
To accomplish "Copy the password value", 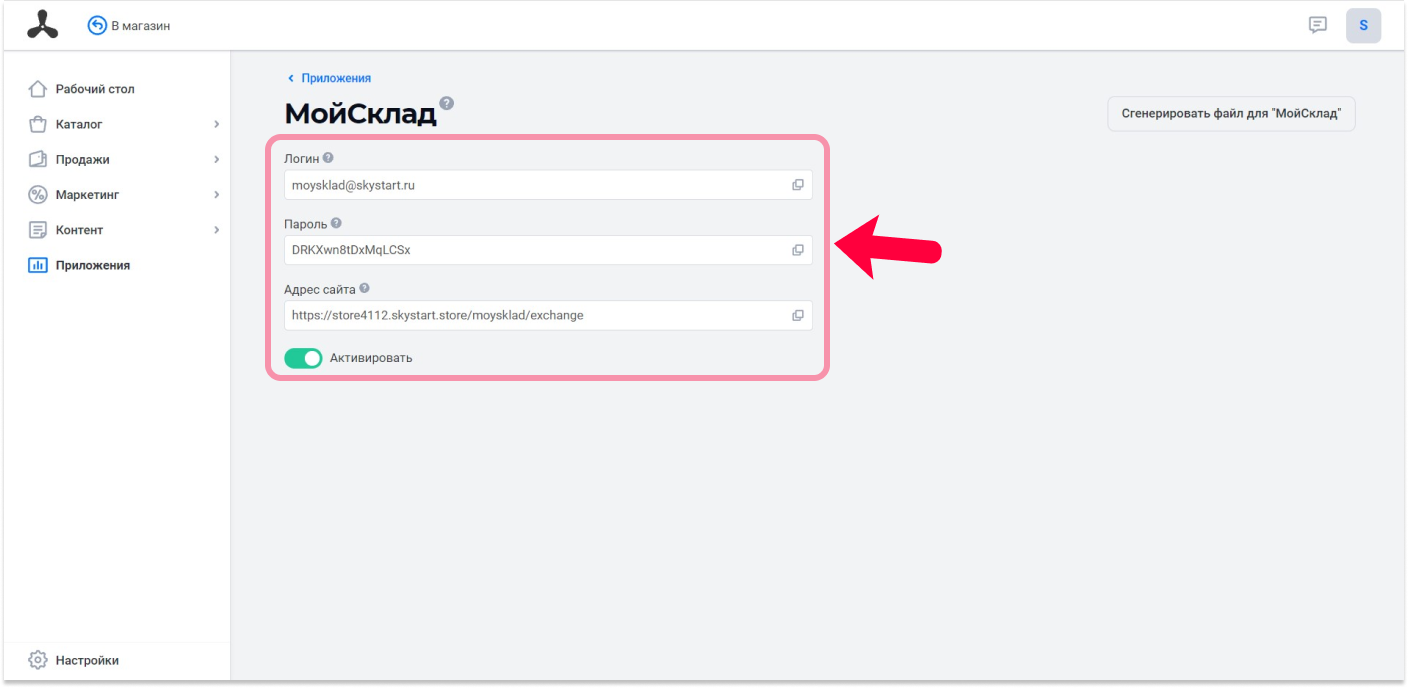I will coord(798,250).
